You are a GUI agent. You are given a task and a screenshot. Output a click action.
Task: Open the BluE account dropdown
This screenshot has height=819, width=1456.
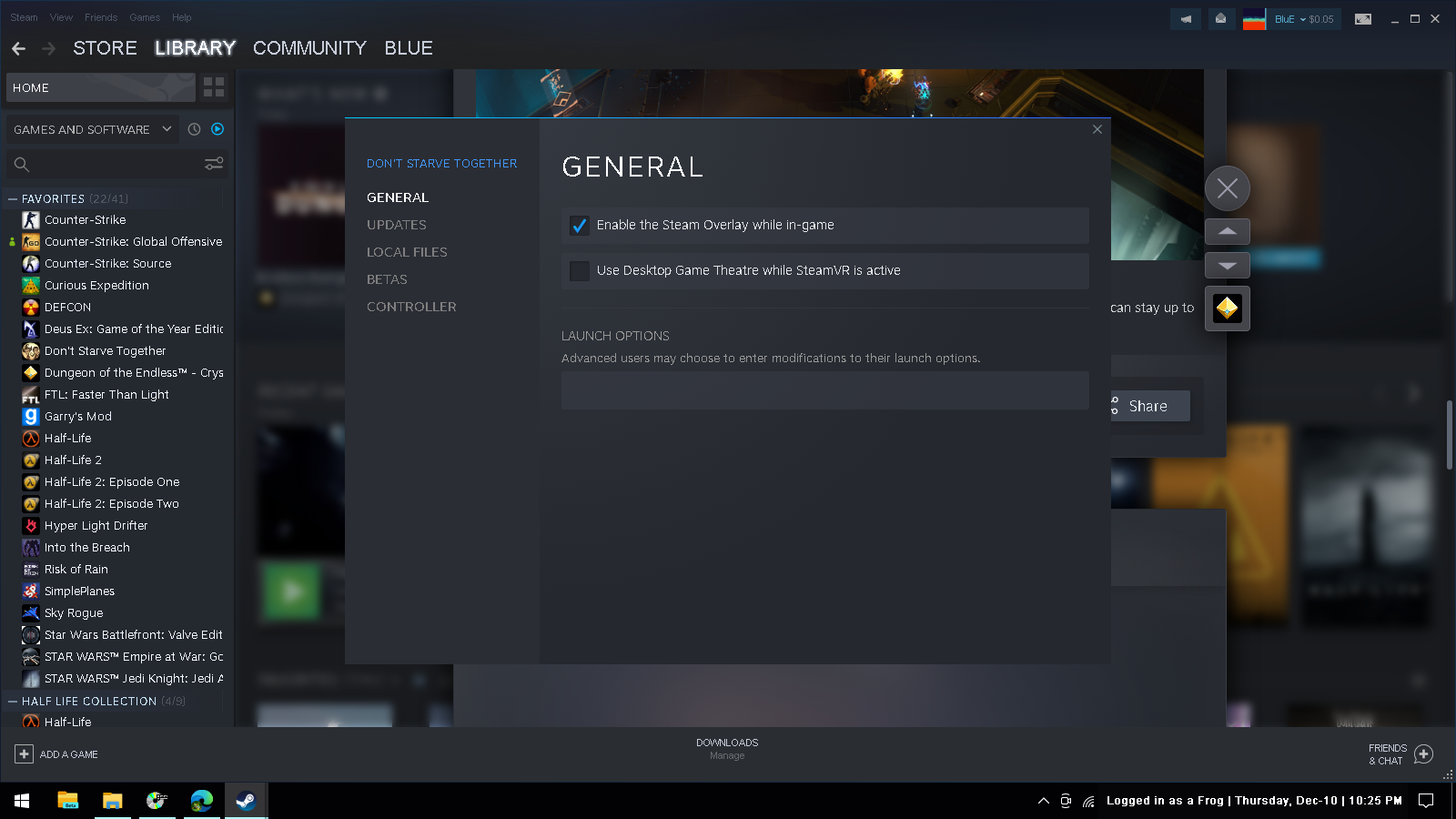pyautogui.click(x=1304, y=19)
